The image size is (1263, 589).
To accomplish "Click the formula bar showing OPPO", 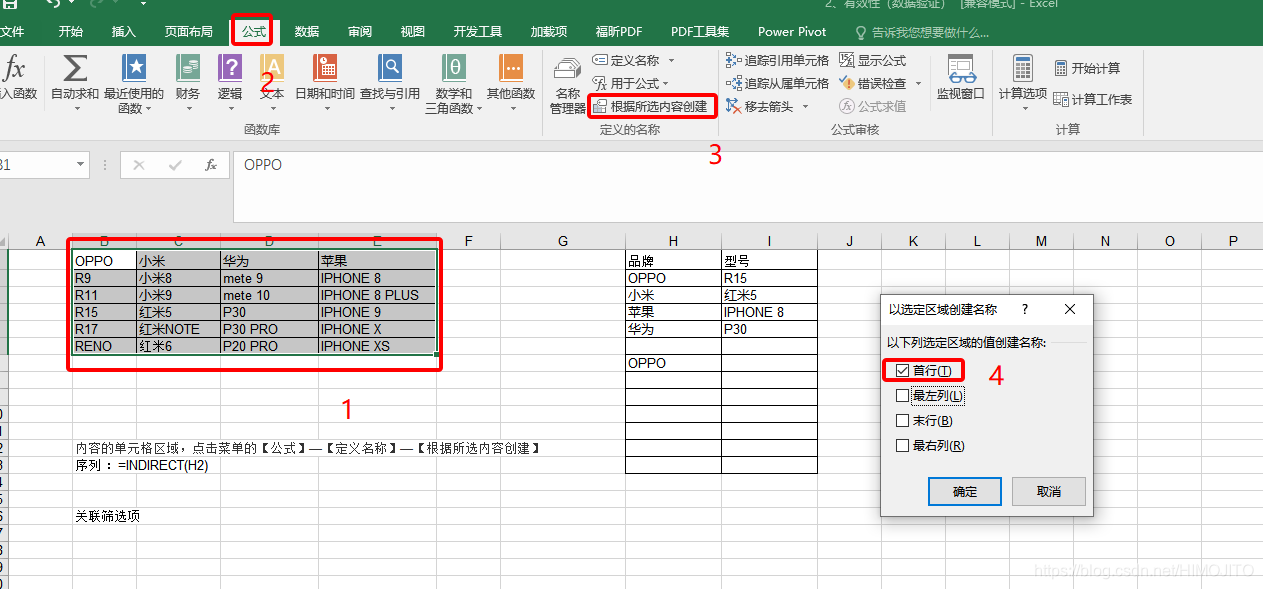I will 748,186.
